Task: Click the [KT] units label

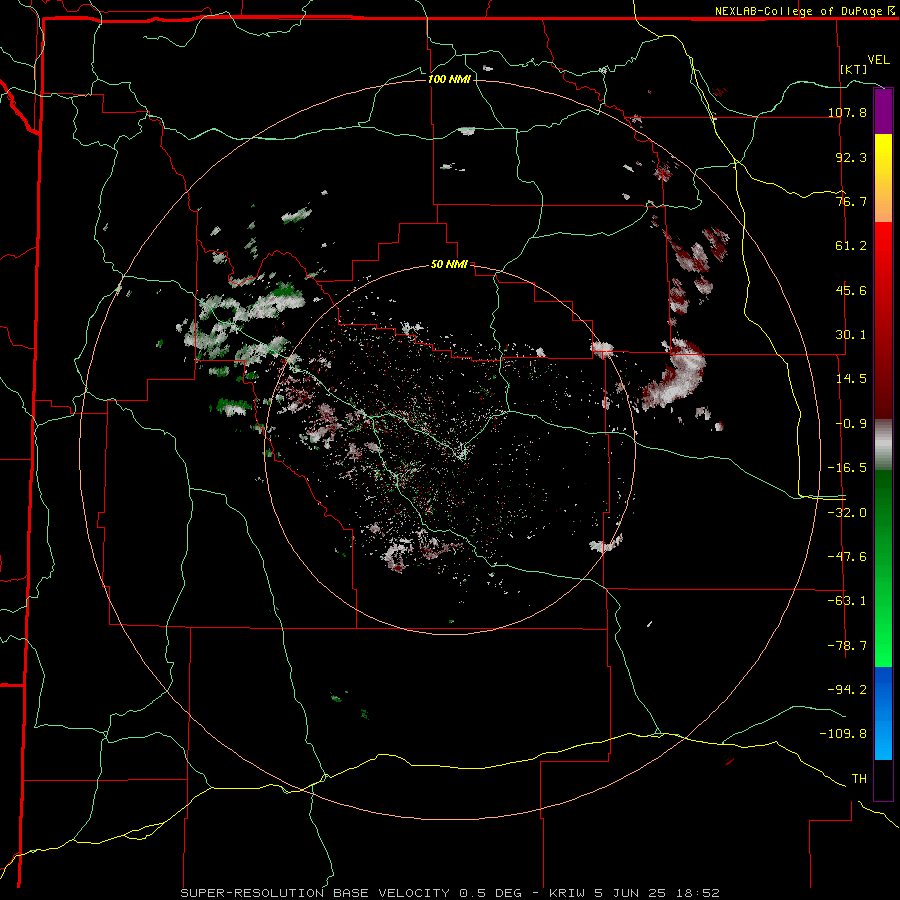Action: 854,69
